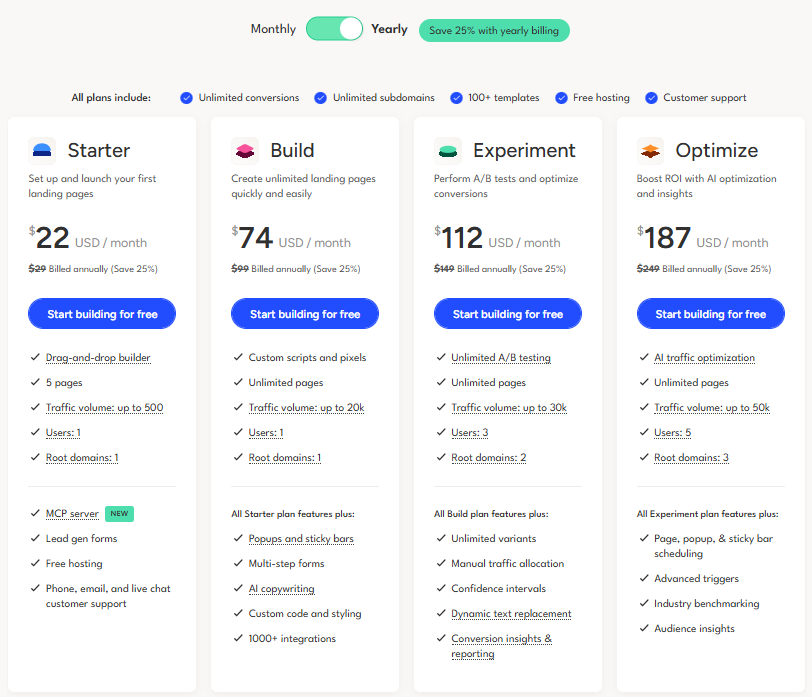This screenshot has height=697, width=812.
Task: Click the checkmark badge beside Unlimited subdomains
Action: click(x=321, y=98)
